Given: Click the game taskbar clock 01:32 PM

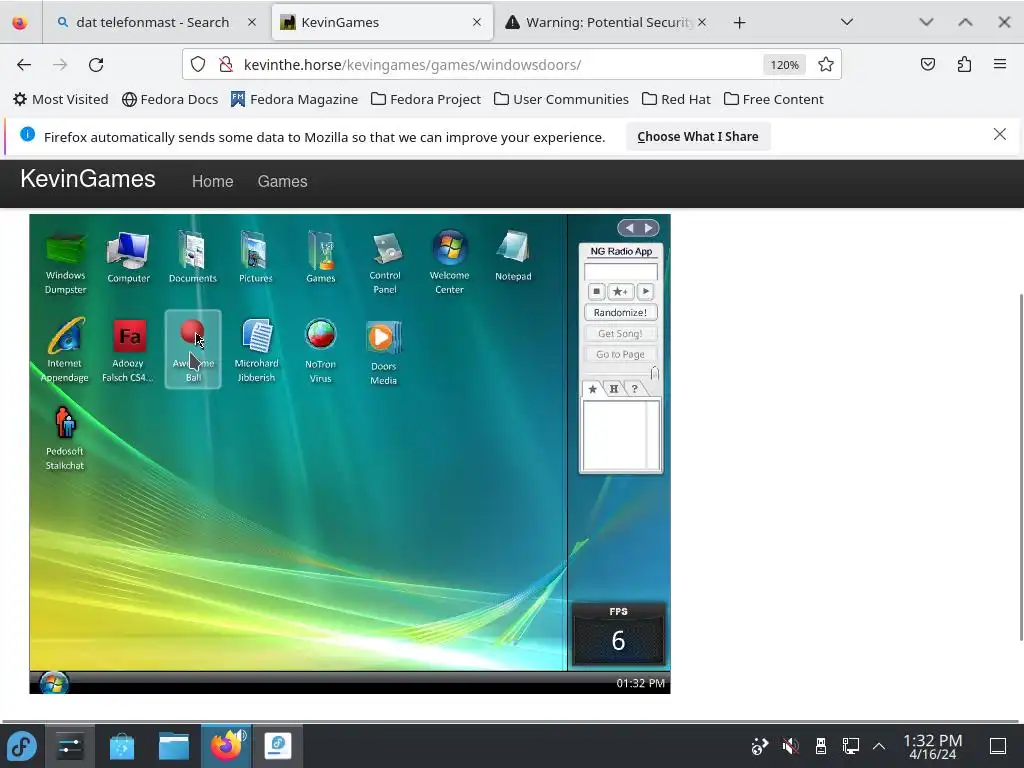Looking at the screenshot, I should pyautogui.click(x=640, y=683).
